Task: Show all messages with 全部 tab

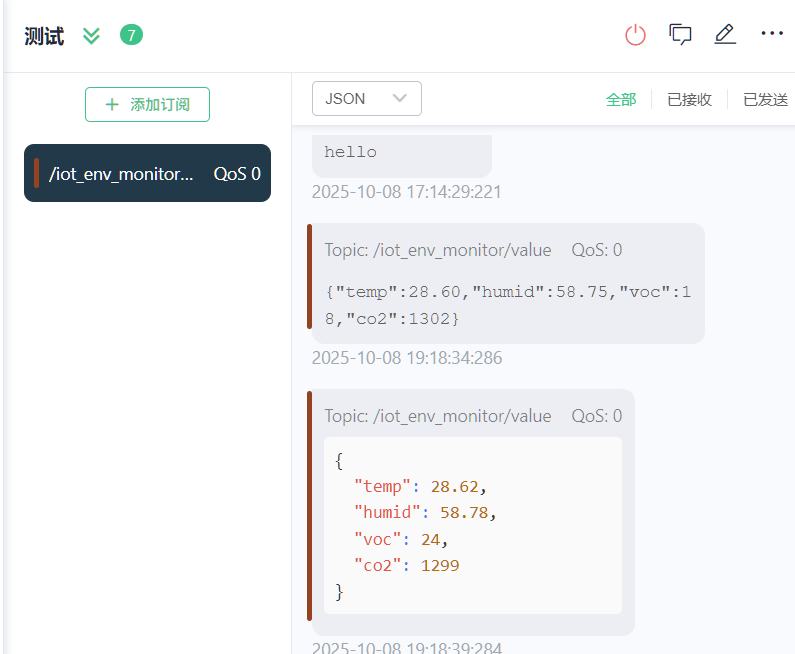Action: click(x=620, y=99)
